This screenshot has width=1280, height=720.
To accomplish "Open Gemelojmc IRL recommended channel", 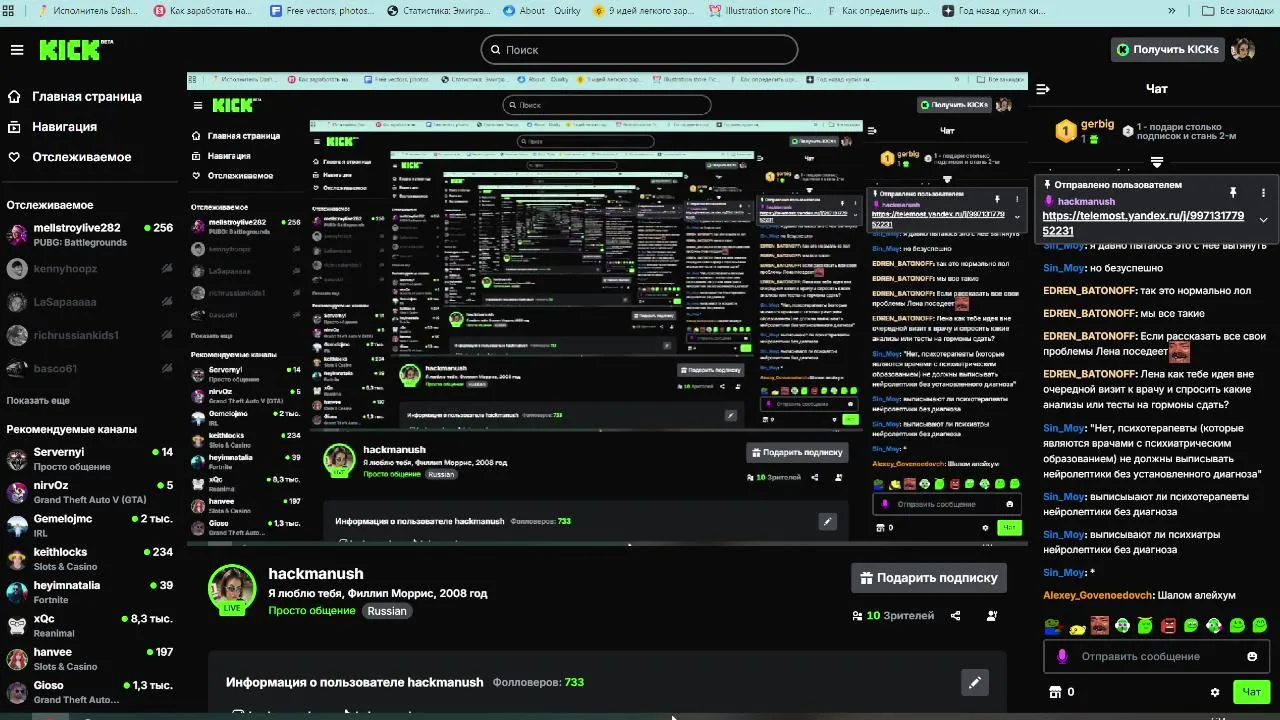I will (90, 526).
